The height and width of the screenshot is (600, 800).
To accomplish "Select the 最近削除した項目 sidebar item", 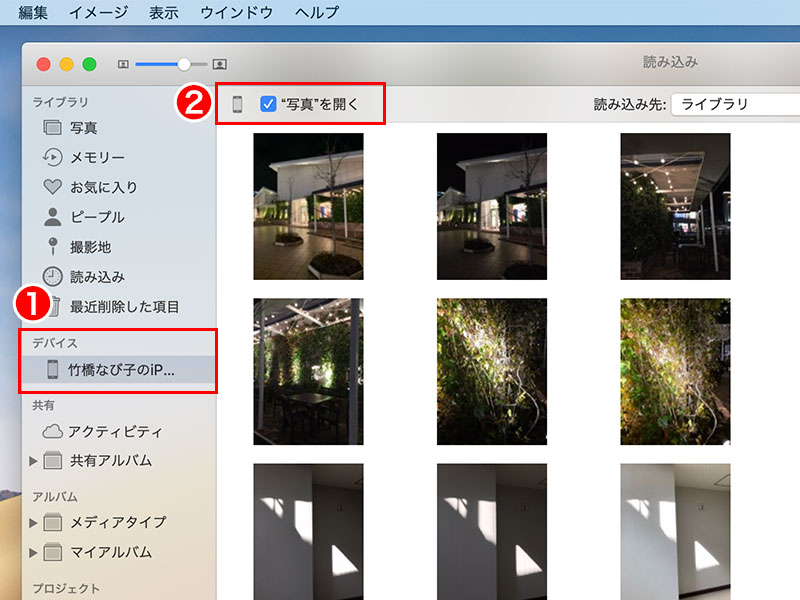I will [x=119, y=307].
